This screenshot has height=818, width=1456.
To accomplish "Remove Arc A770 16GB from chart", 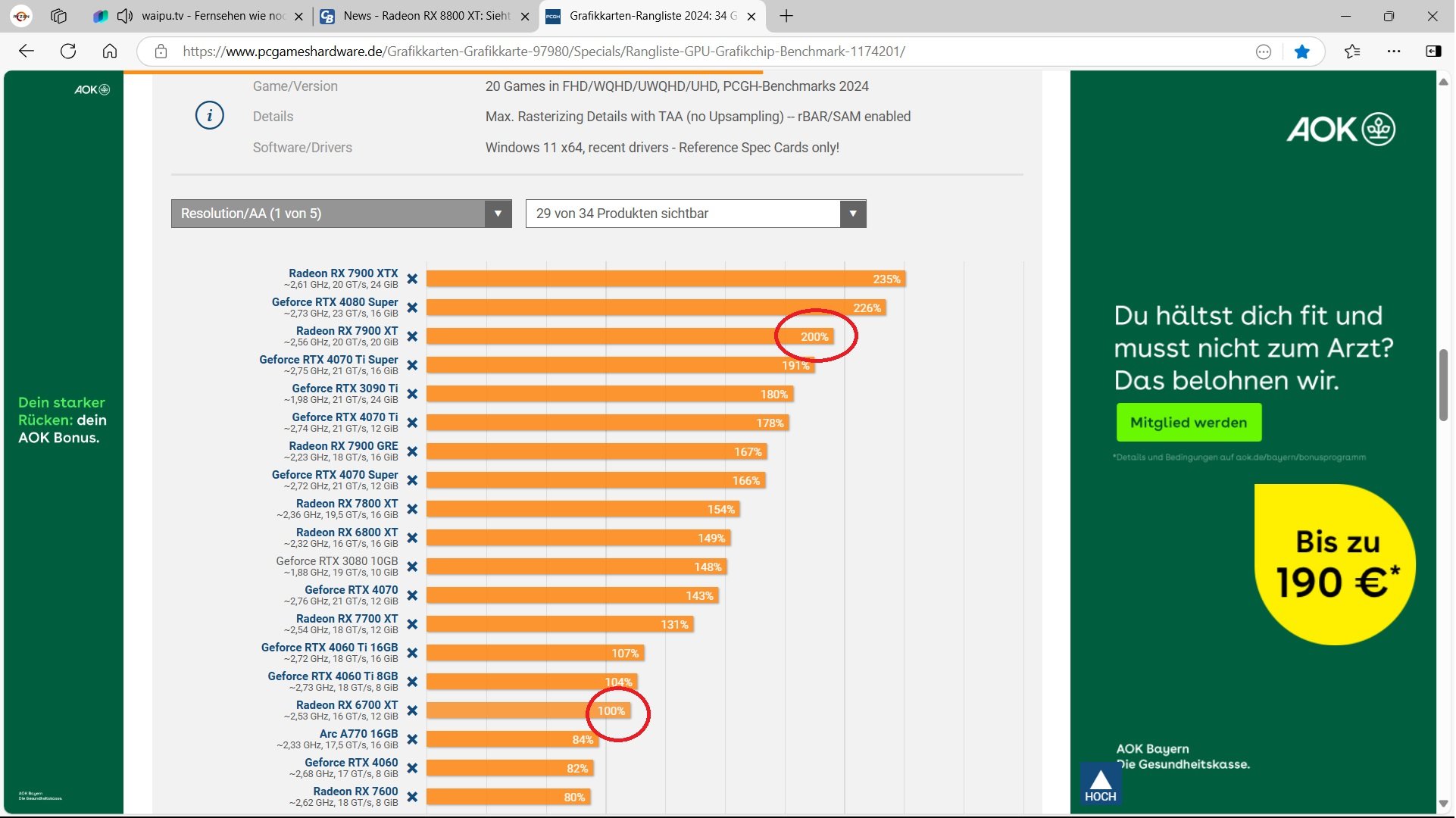I will [x=412, y=739].
